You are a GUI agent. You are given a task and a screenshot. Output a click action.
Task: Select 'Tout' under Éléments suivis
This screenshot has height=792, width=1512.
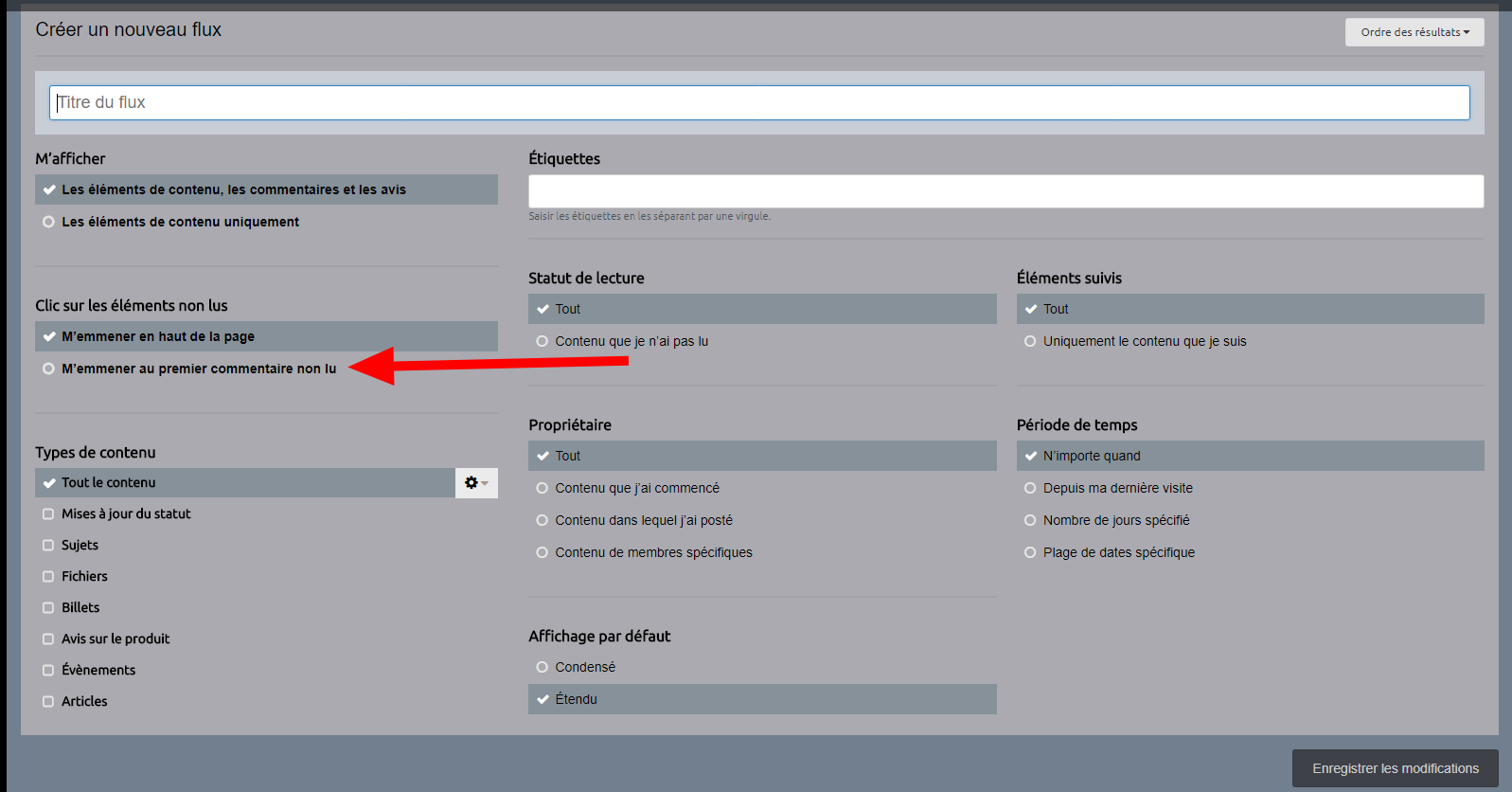coord(1250,309)
